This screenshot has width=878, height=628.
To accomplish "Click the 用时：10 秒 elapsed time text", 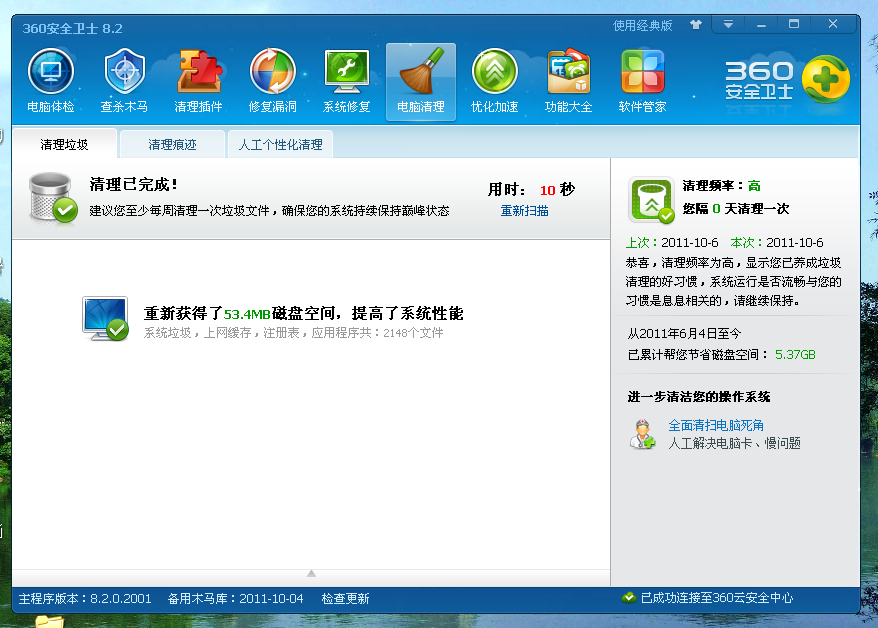I will click(531, 189).
